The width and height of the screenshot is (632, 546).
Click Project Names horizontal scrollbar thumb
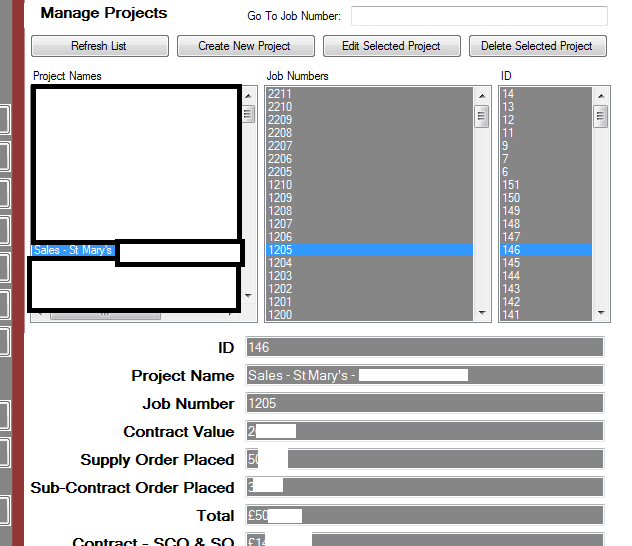105,314
